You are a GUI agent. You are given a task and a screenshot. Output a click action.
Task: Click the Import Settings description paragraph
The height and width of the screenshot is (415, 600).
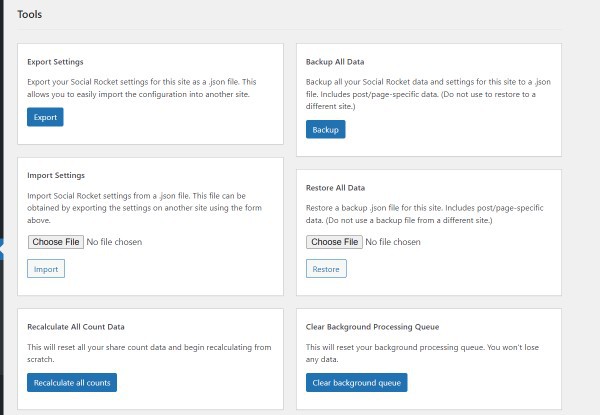pyautogui.click(x=145, y=208)
